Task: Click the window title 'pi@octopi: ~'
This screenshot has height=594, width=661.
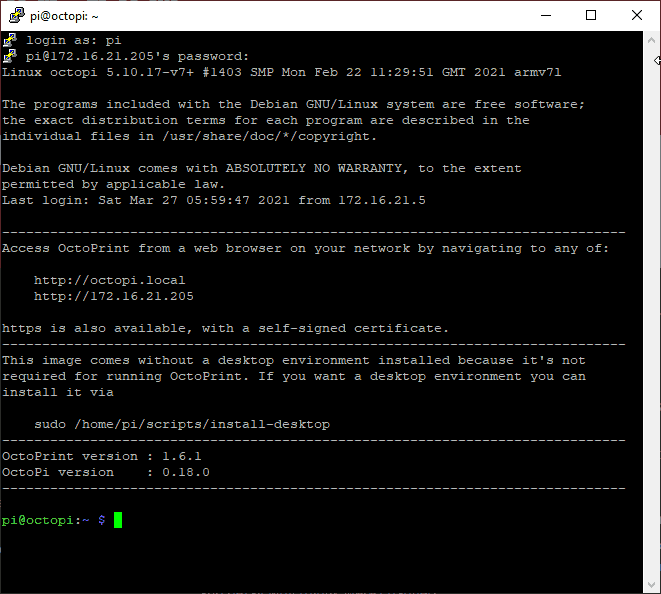Action: tap(64, 16)
